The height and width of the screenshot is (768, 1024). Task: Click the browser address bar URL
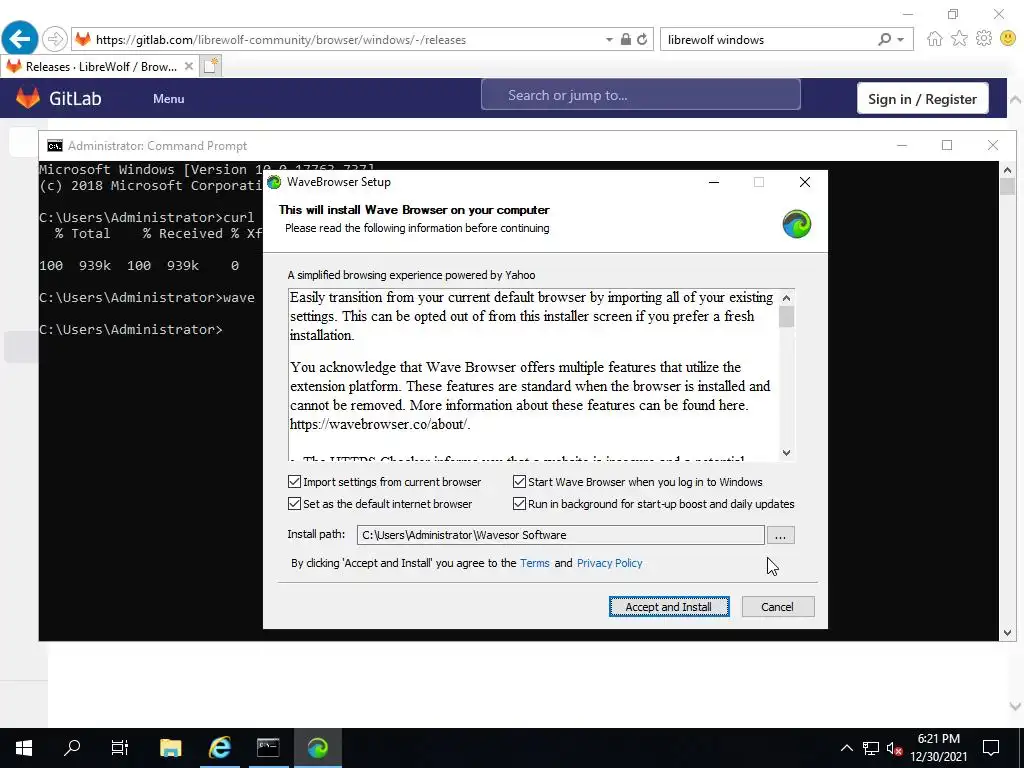point(281,40)
